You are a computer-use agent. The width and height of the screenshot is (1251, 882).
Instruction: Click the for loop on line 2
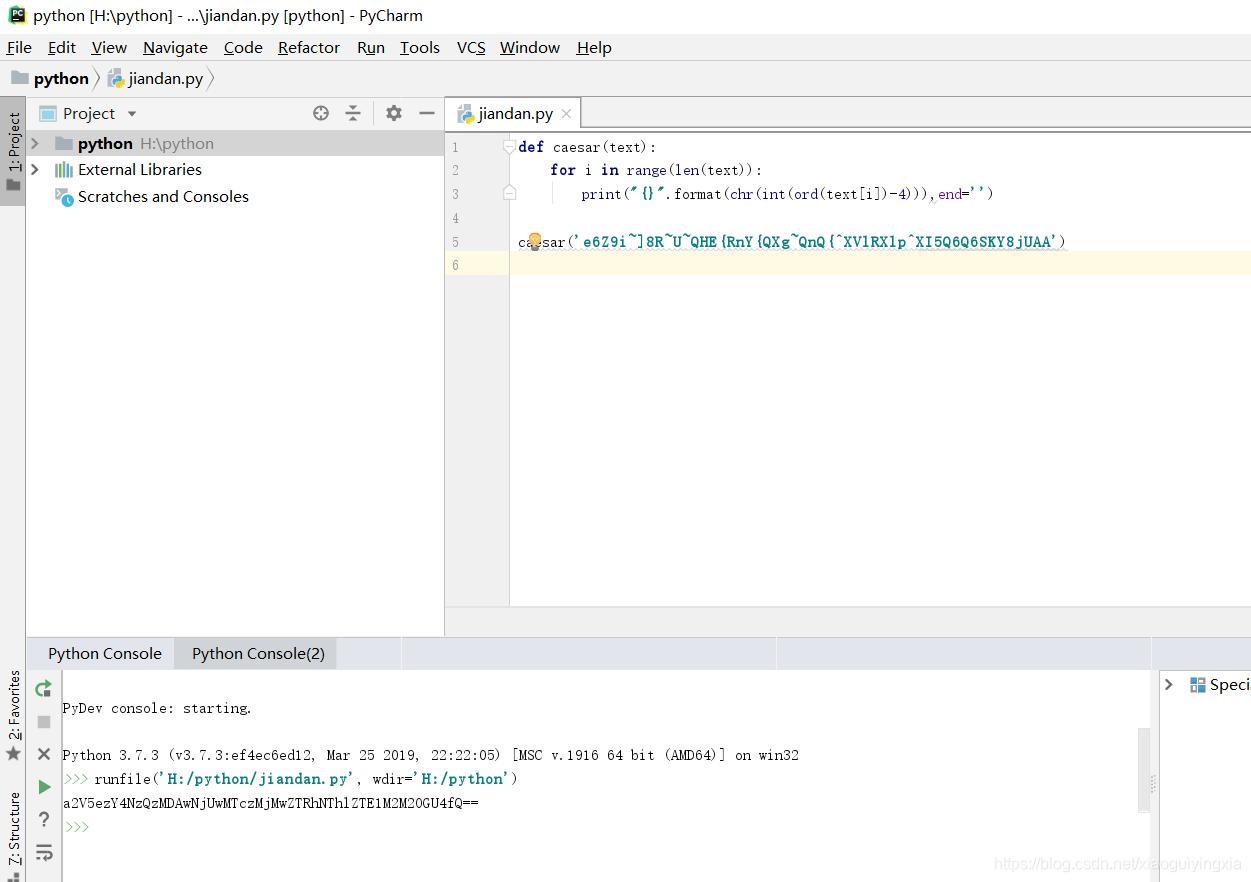coord(656,170)
